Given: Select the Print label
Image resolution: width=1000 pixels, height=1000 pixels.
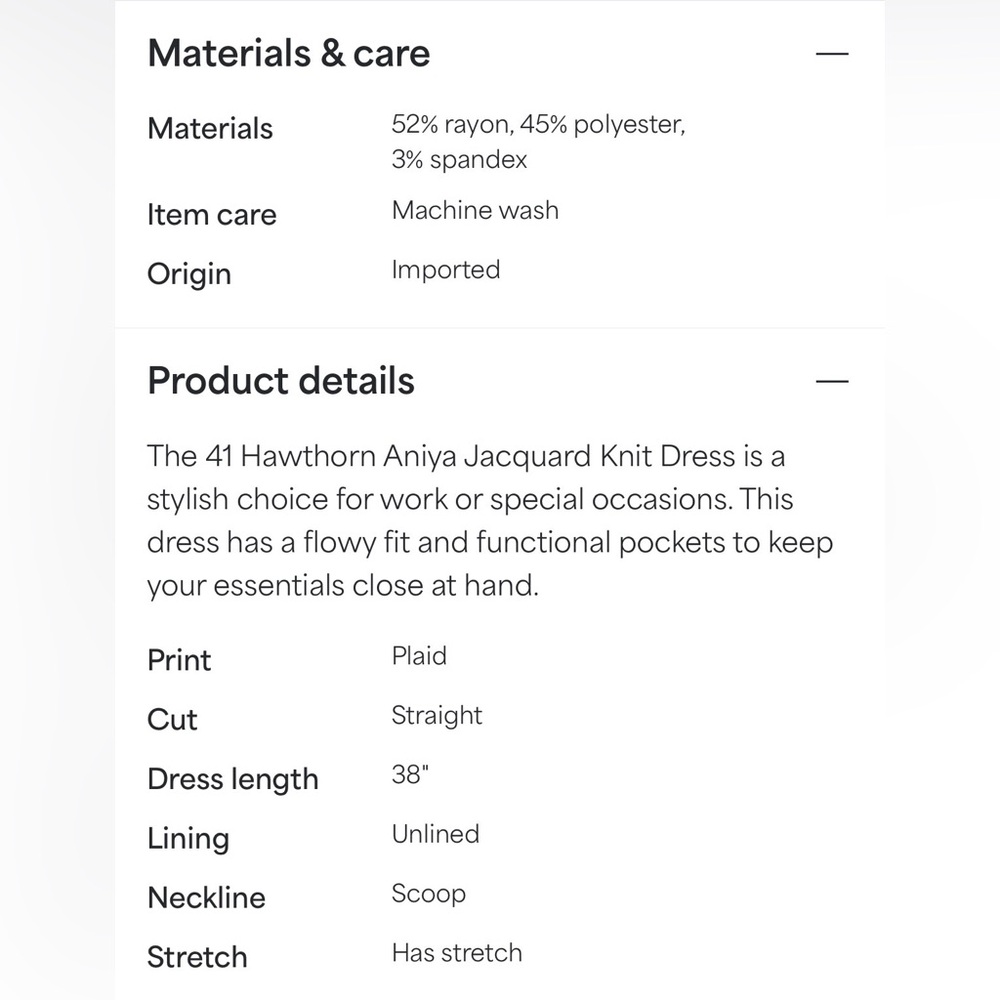Looking at the screenshot, I should pos(179,660).
